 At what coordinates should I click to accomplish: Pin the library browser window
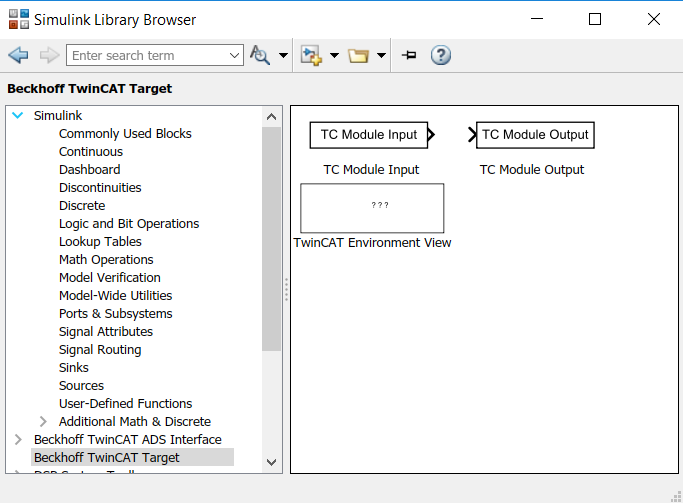(x=409, y=55)
